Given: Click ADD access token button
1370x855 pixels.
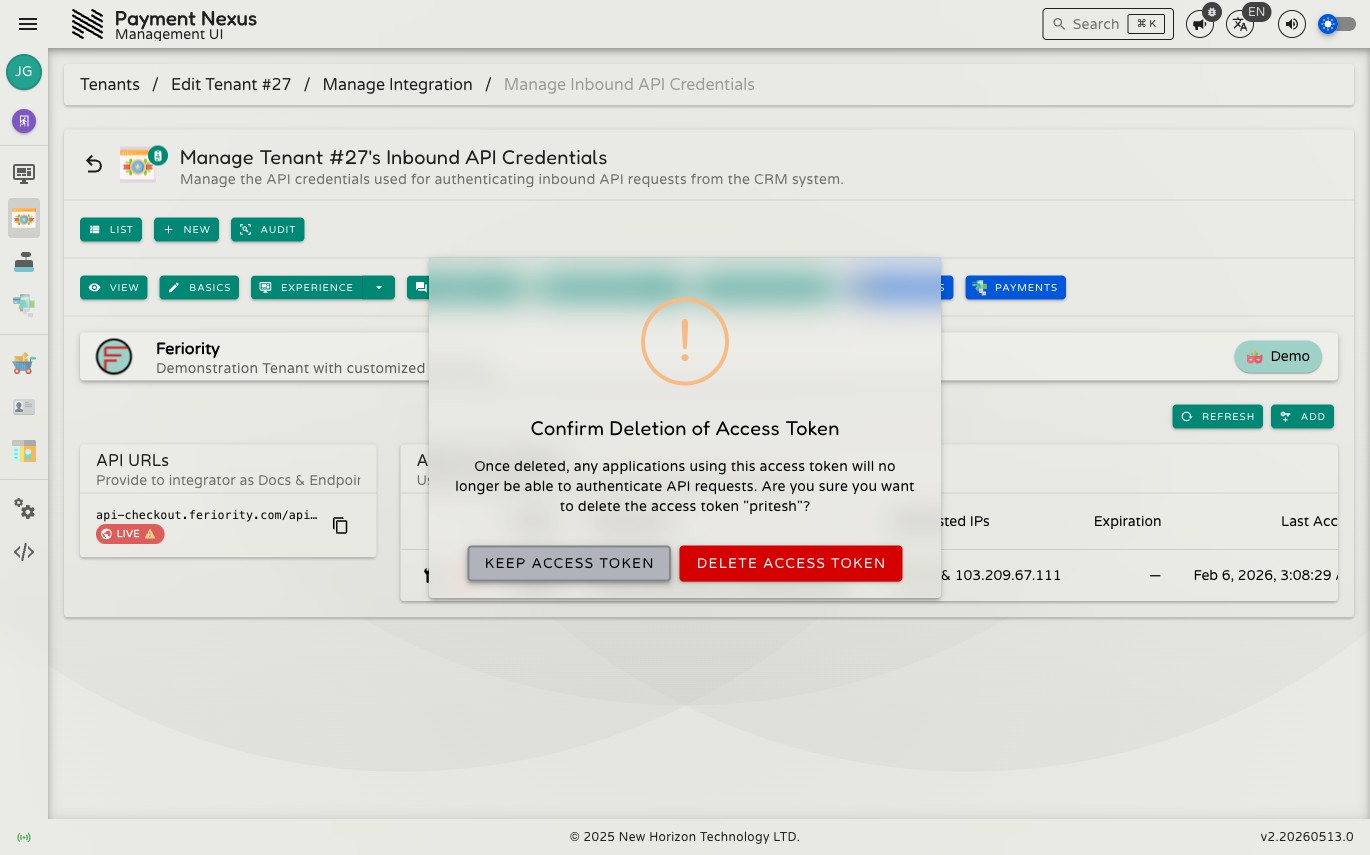Looking at the screenshot, I should click(x=1302, y=416).
